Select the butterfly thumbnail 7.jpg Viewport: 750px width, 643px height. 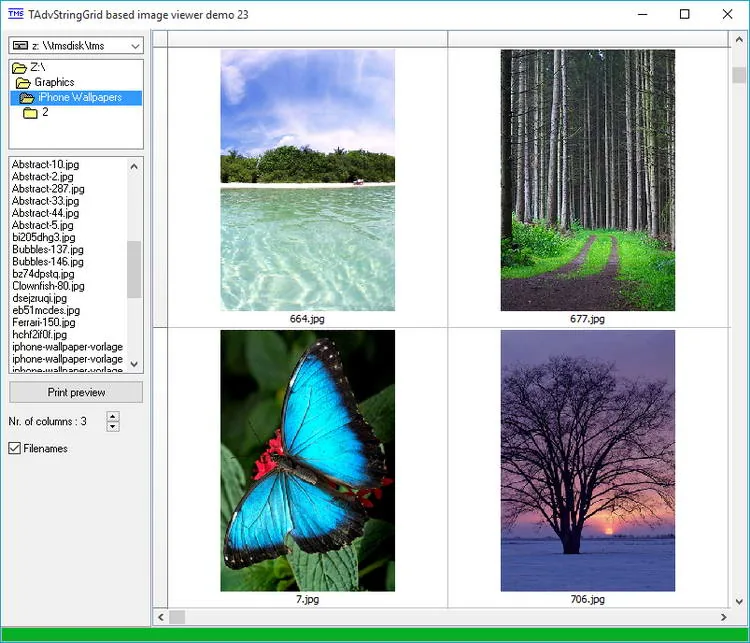(308, 461)
